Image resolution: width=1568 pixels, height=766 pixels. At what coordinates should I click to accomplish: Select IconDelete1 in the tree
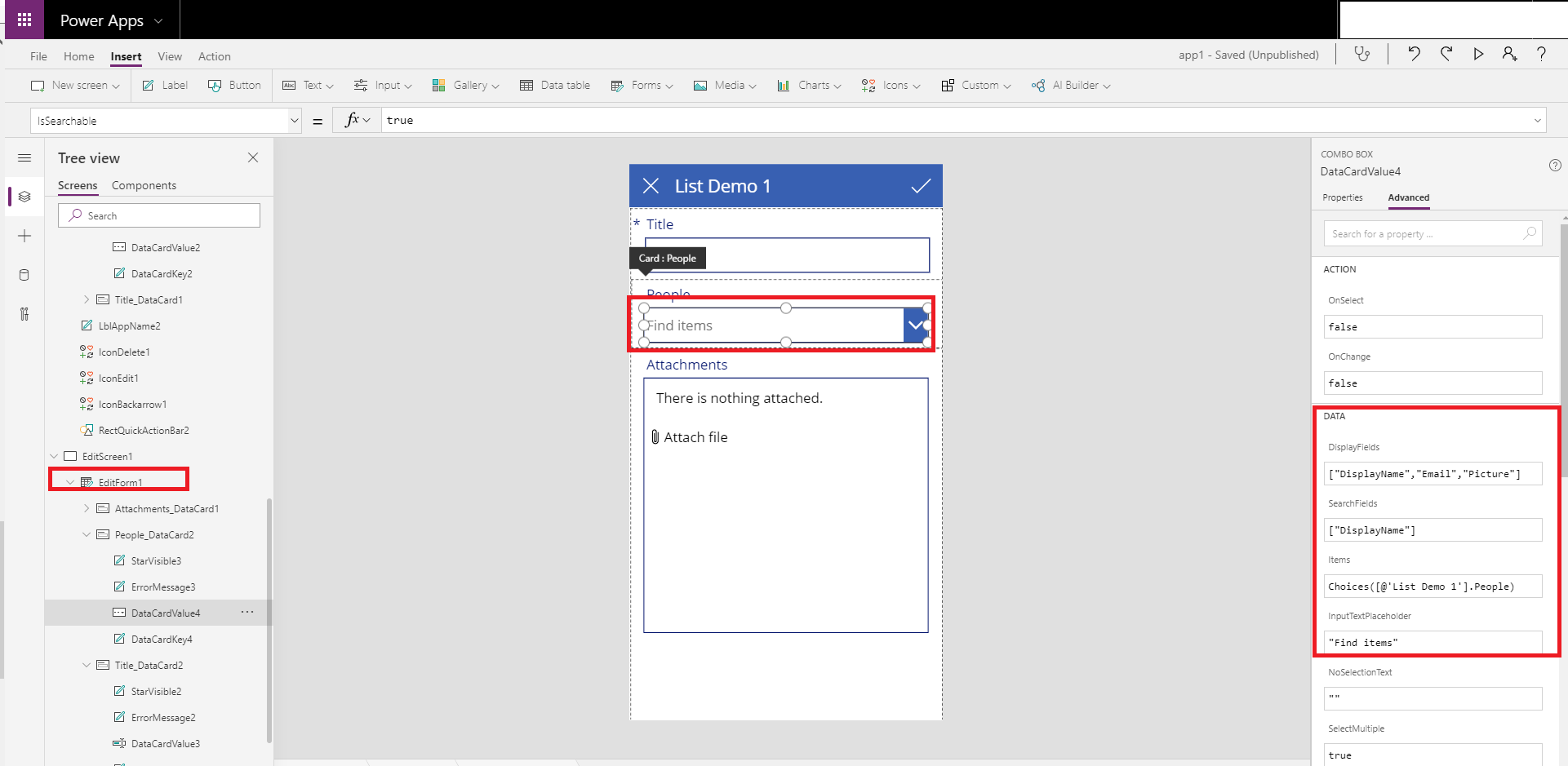124,352
